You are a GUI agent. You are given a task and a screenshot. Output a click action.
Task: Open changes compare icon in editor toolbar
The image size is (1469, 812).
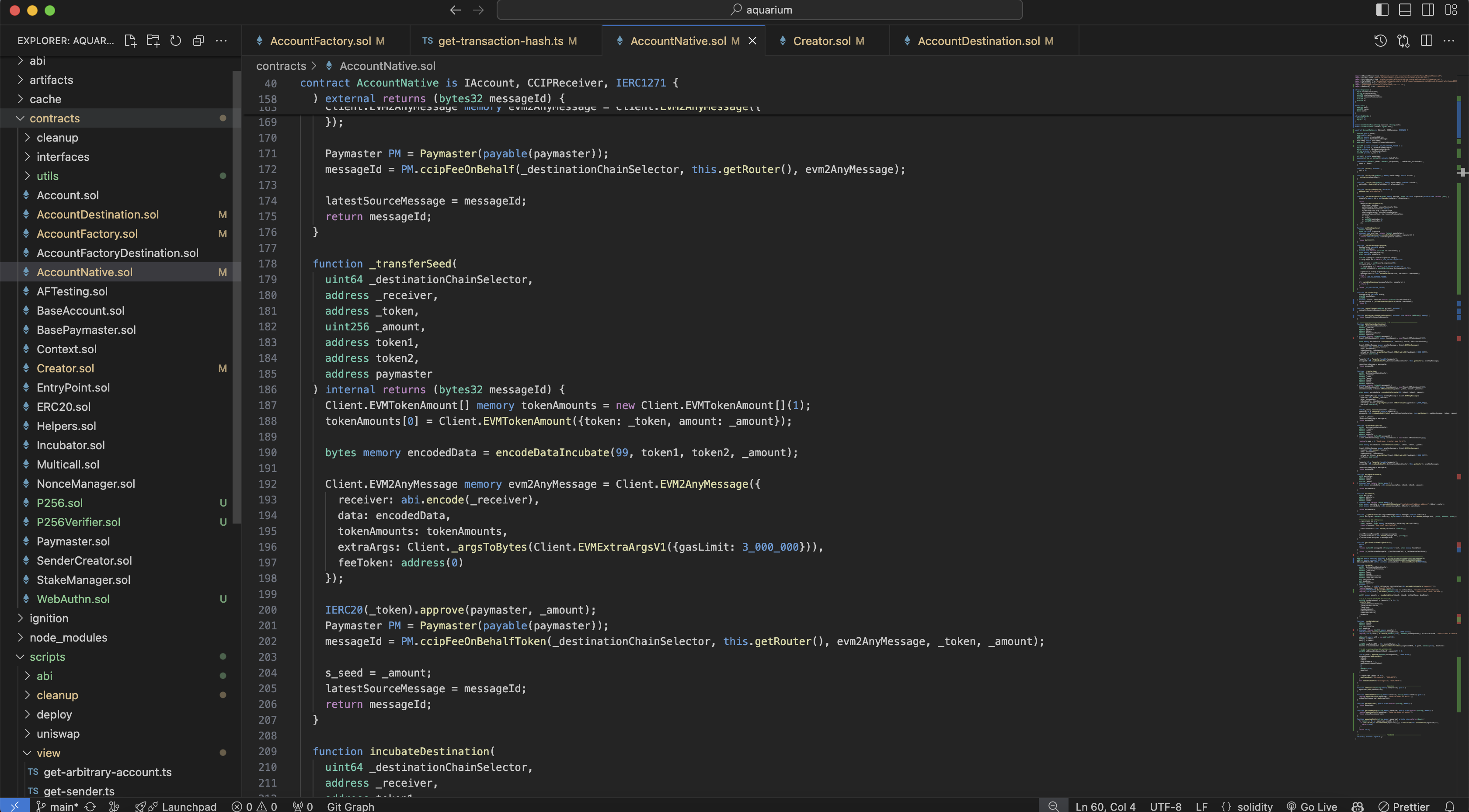(1403, 41)
